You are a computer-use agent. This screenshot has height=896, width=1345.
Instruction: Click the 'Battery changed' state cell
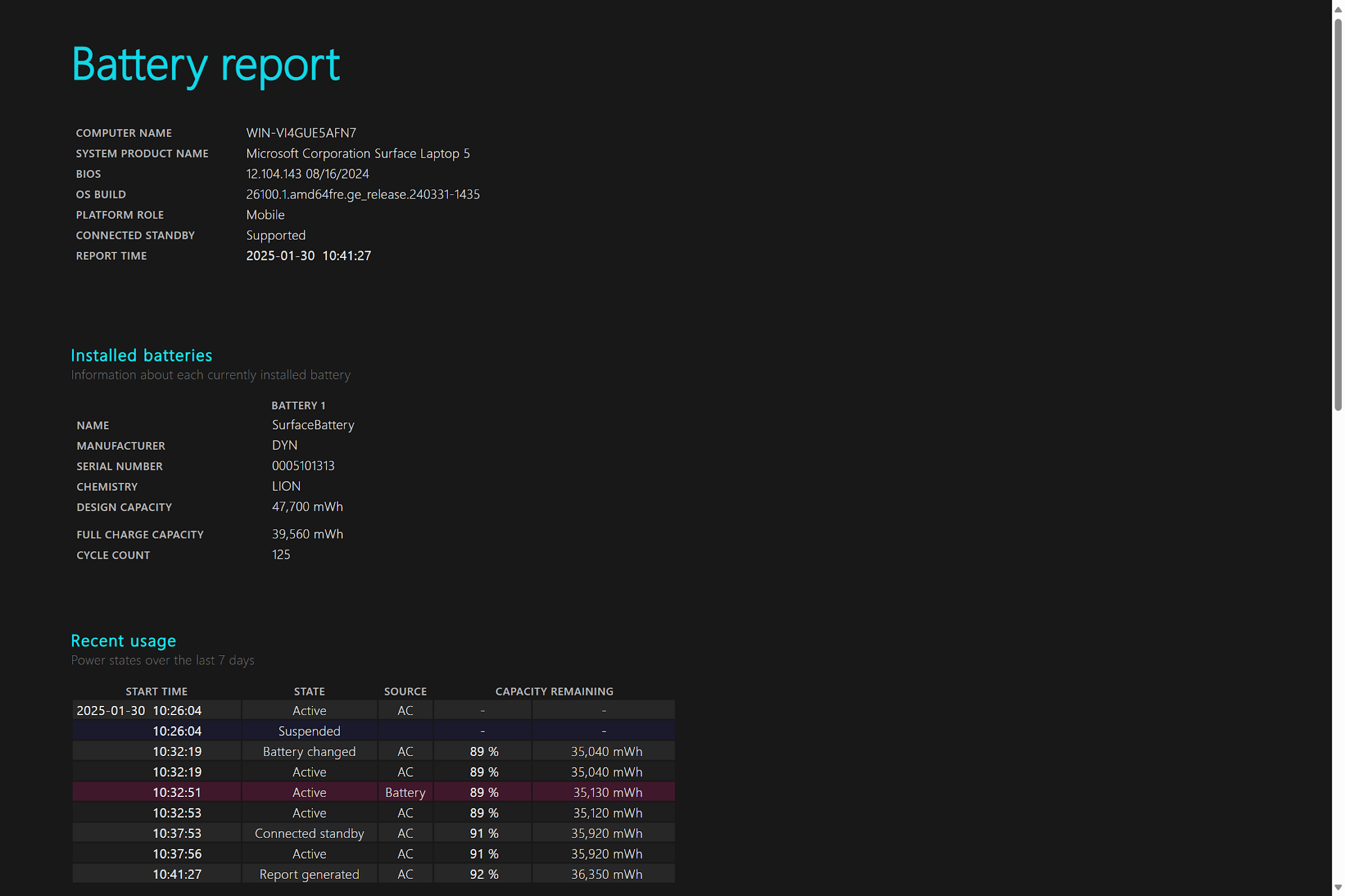309,751
